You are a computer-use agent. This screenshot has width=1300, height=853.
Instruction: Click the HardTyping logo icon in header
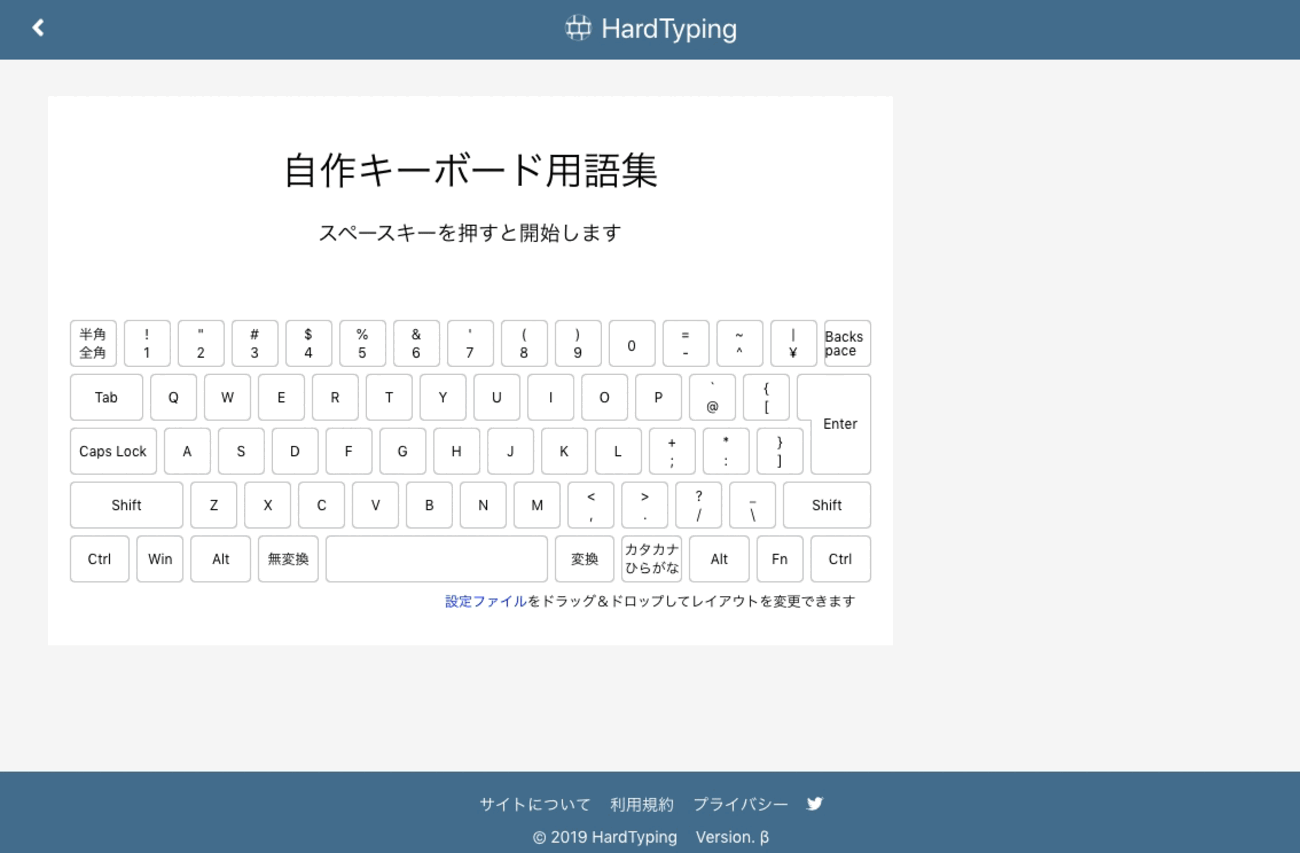[578, 28]
